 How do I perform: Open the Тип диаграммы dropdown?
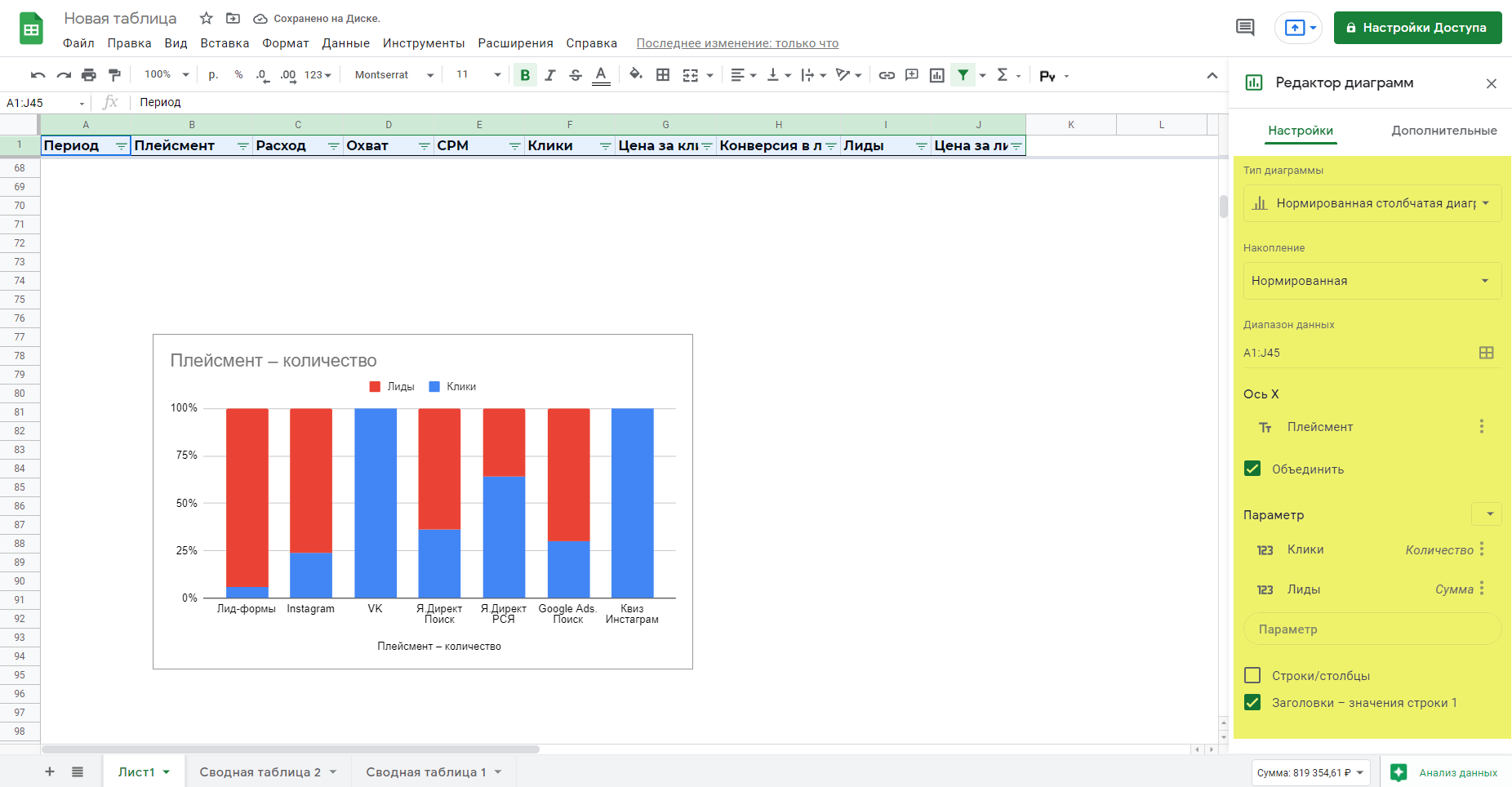1372,203
